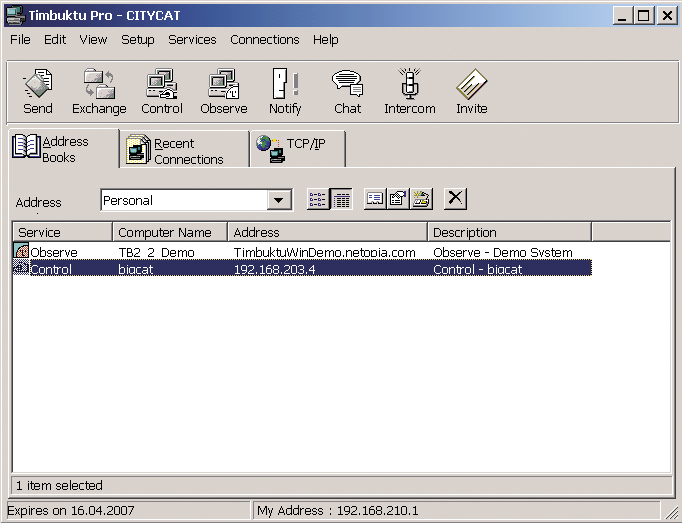The width and height of the screenshot is (682, 523).
Task: Start a Control session from toolbar
Action: pyautogui.click(x=162, y=92)
